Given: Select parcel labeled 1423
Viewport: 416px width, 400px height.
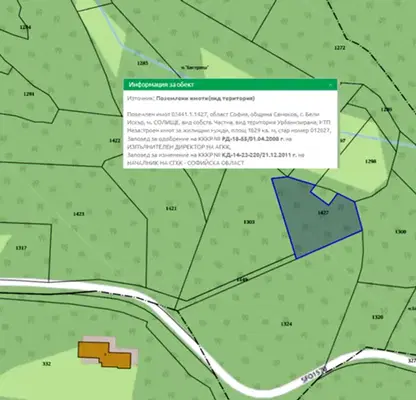Looking at the screenshot, I should click(x=79, y=214).
